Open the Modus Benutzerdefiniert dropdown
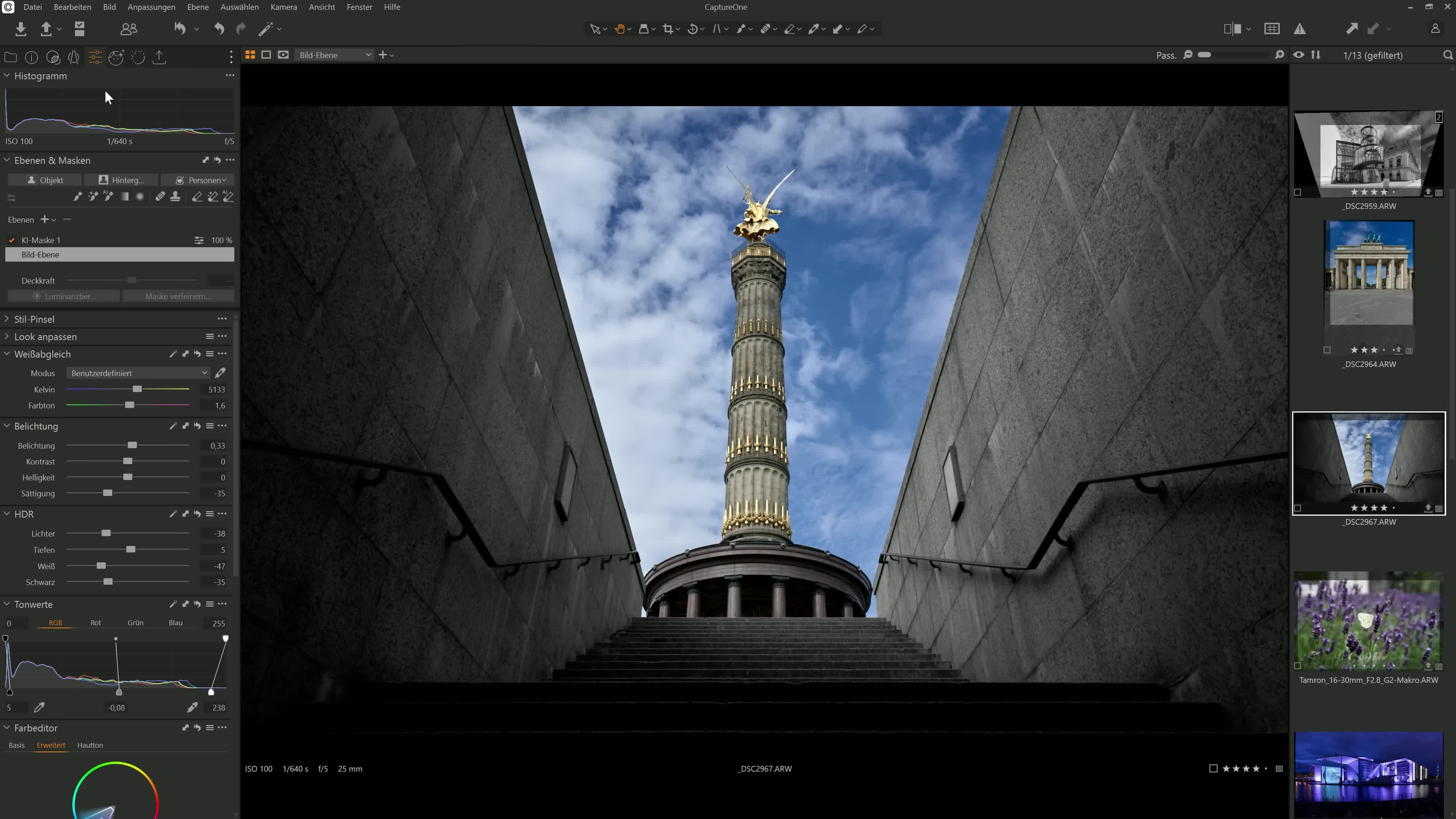The width and height of the screenshot is (1456, 819). pyautogui.click(x=138, y=373)
